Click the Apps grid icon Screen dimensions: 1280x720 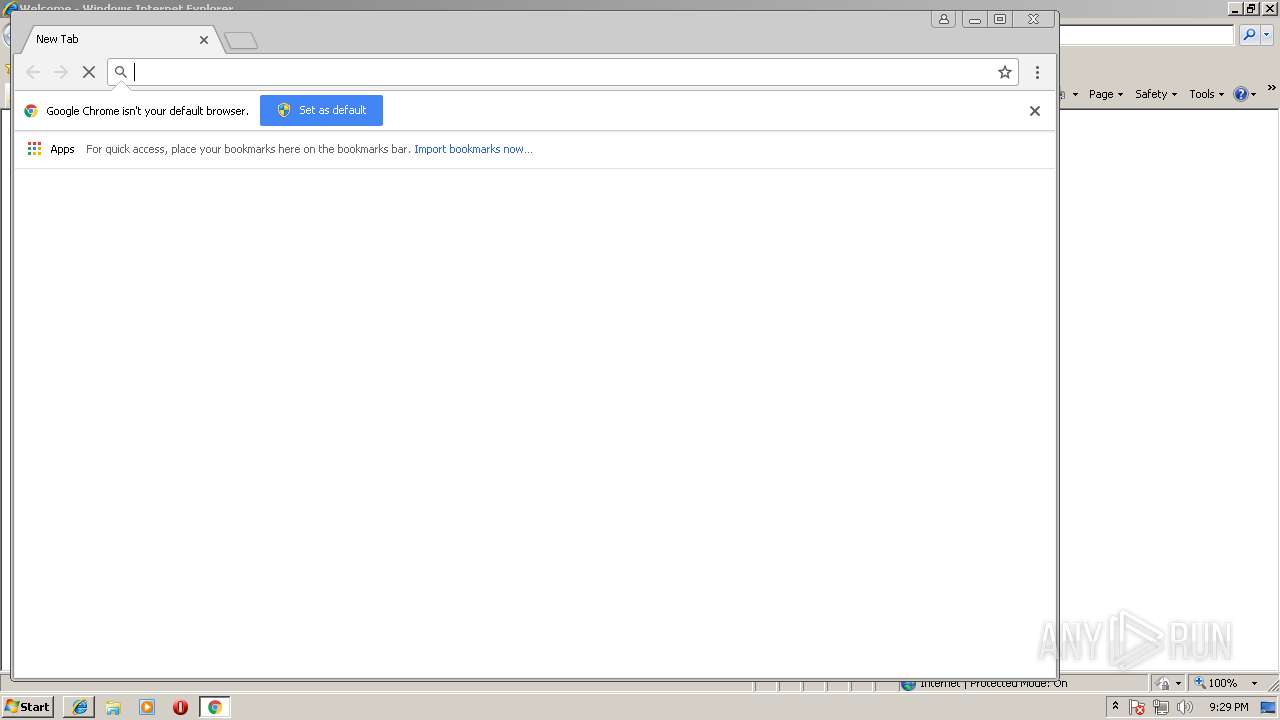[34, 149]
